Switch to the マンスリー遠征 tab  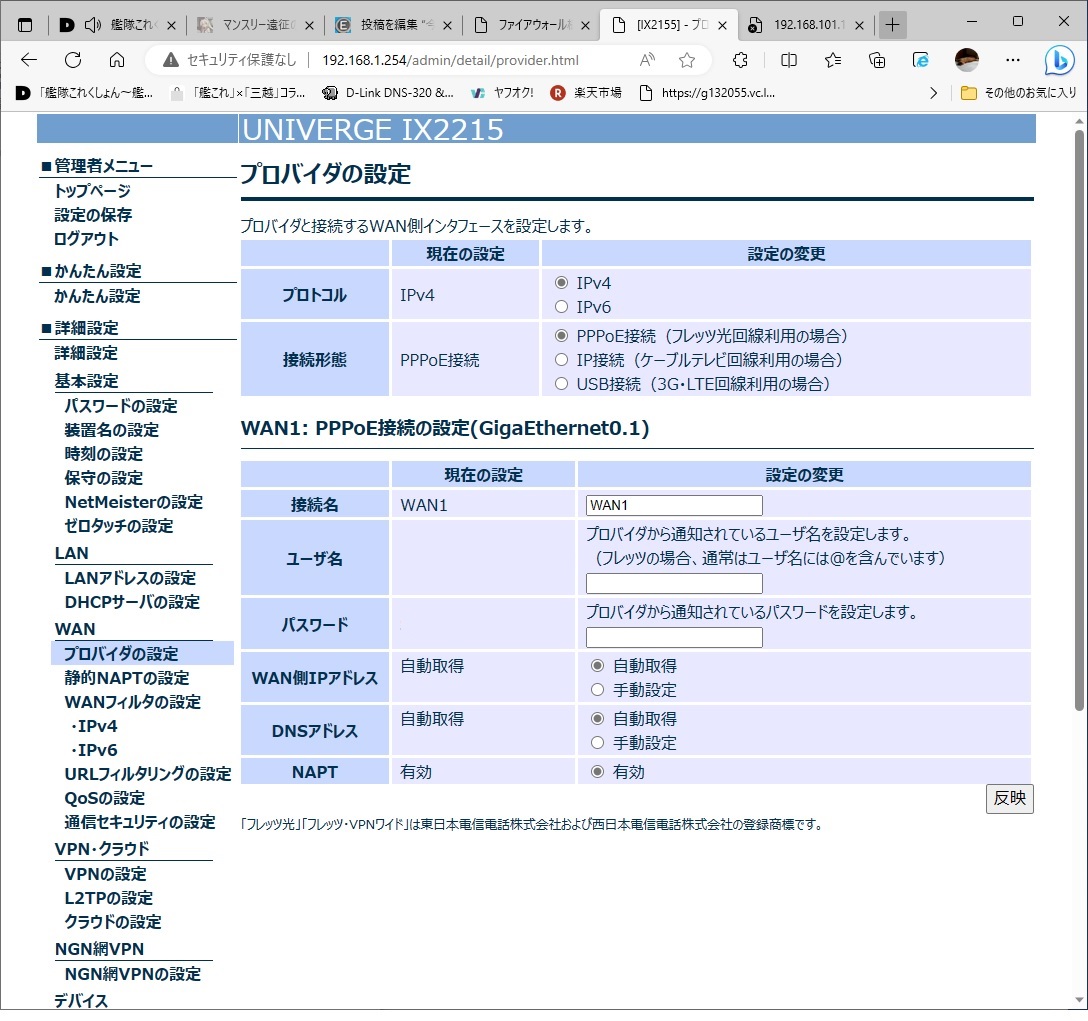click(x=257, y=26)
